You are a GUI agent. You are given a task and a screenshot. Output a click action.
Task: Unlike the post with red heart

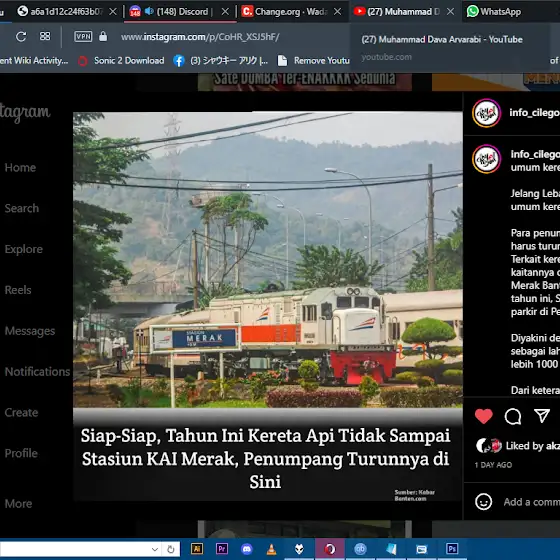click(484, 416)
